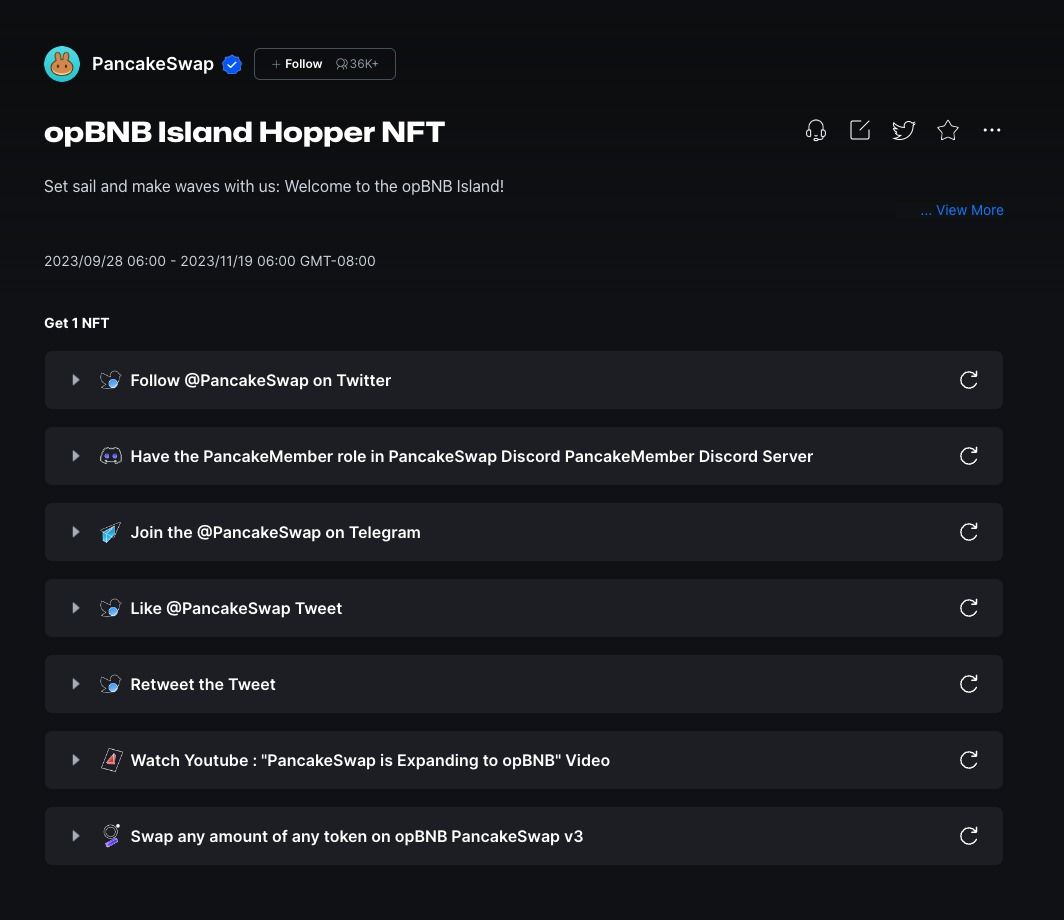The image size is (1064, 920).
Task: Click the Telegram paper-plane icon
Action: (111, 532)
